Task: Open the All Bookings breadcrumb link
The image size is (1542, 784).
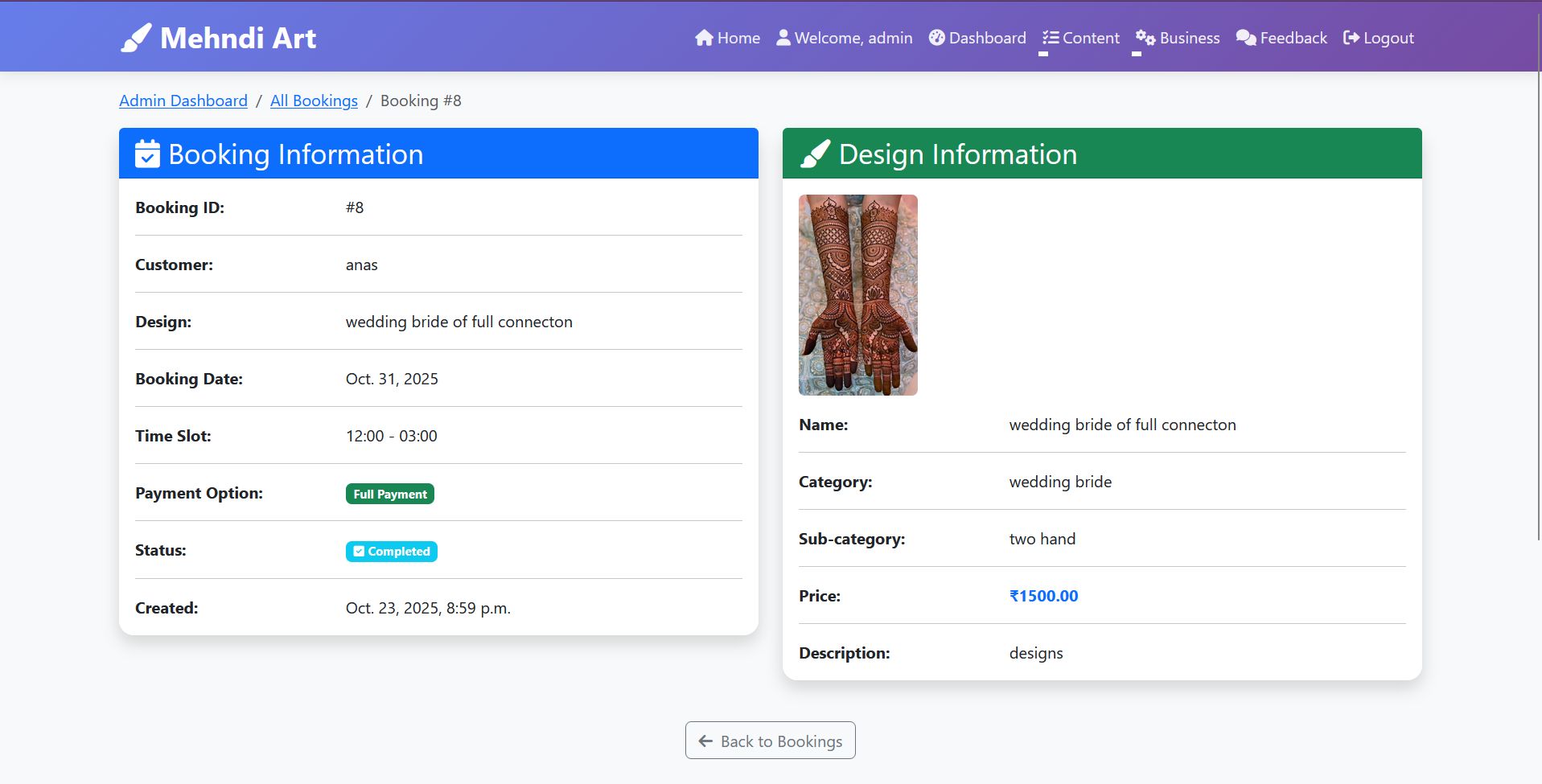Action: pyautogui.click(x=314, y=101)
